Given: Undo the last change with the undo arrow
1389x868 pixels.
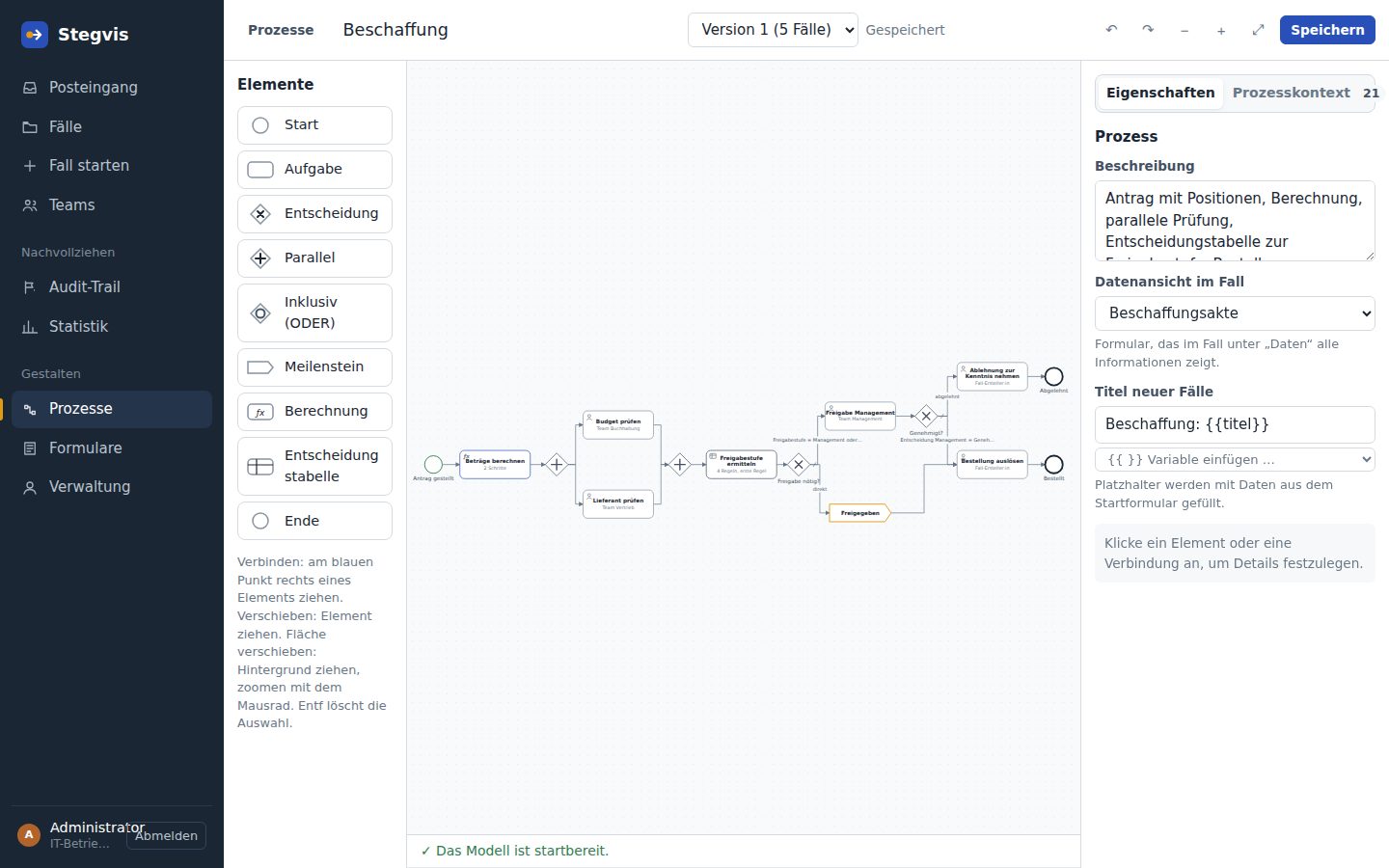Looking at the screenshot, I should pyautogui.click(x=1111, y=30).
